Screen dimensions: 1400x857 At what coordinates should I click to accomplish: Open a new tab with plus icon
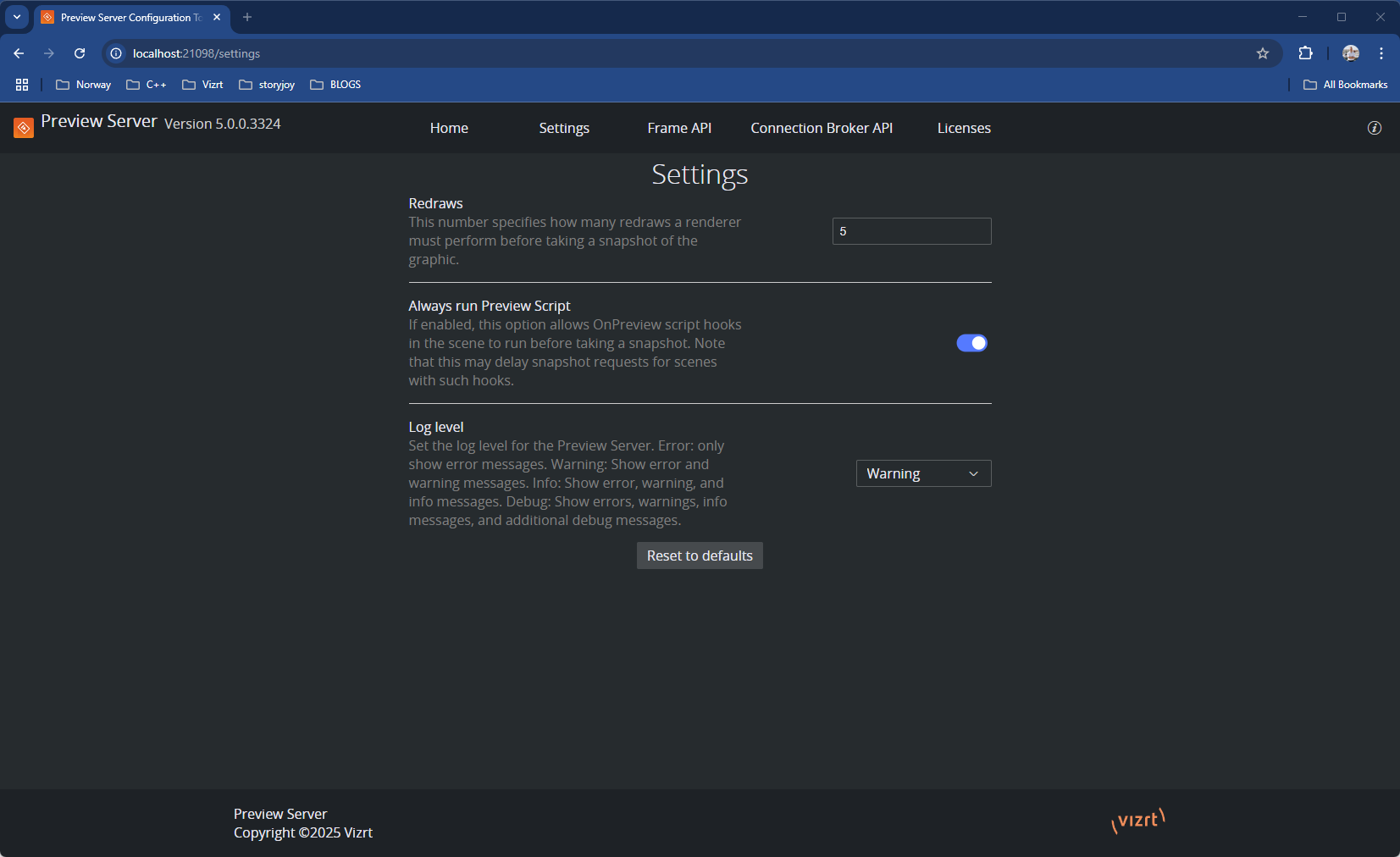pyautogui.click(x=247, y=17)
